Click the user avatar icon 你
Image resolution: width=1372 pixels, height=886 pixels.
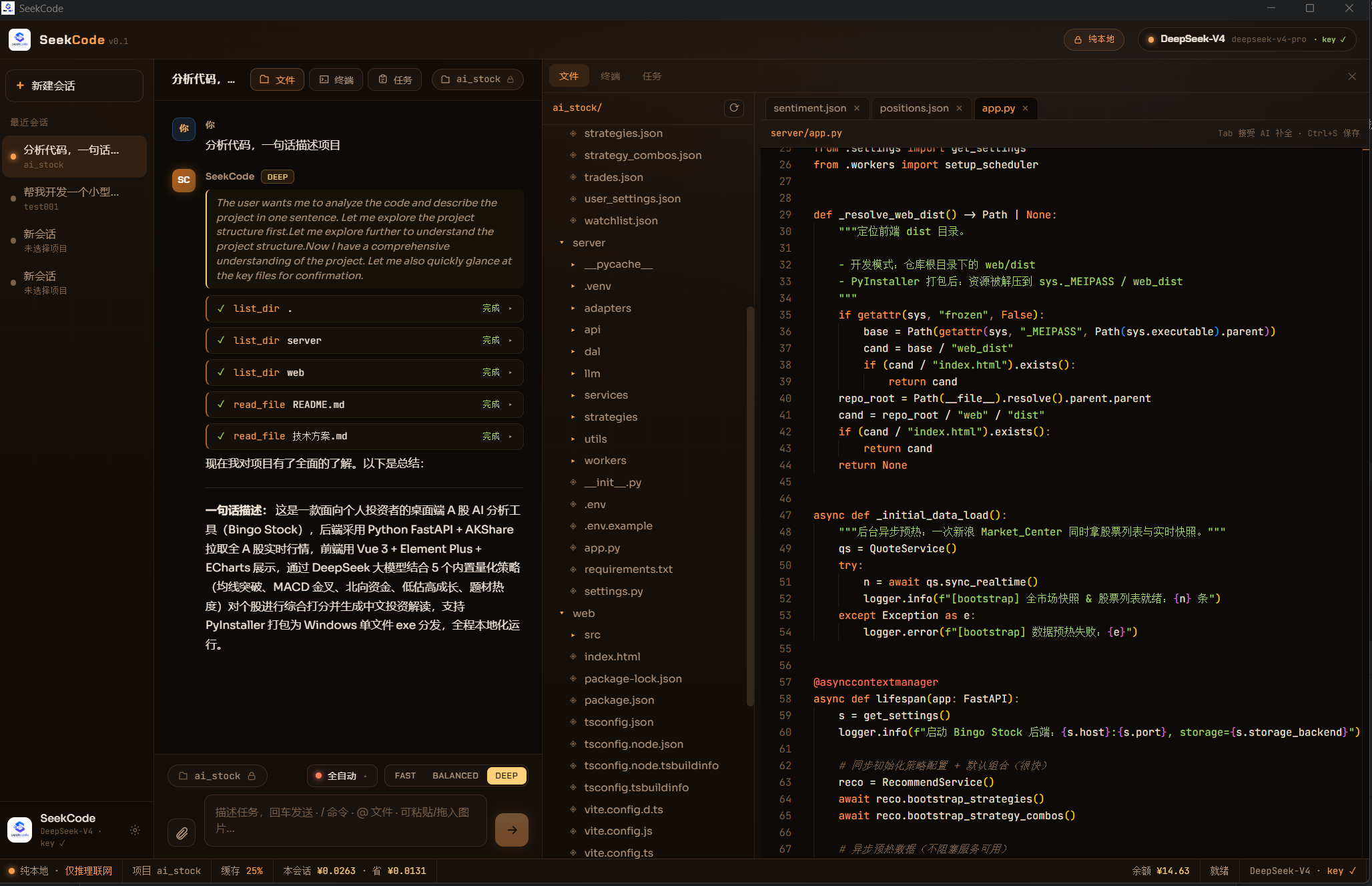click(x=184, y=129)
